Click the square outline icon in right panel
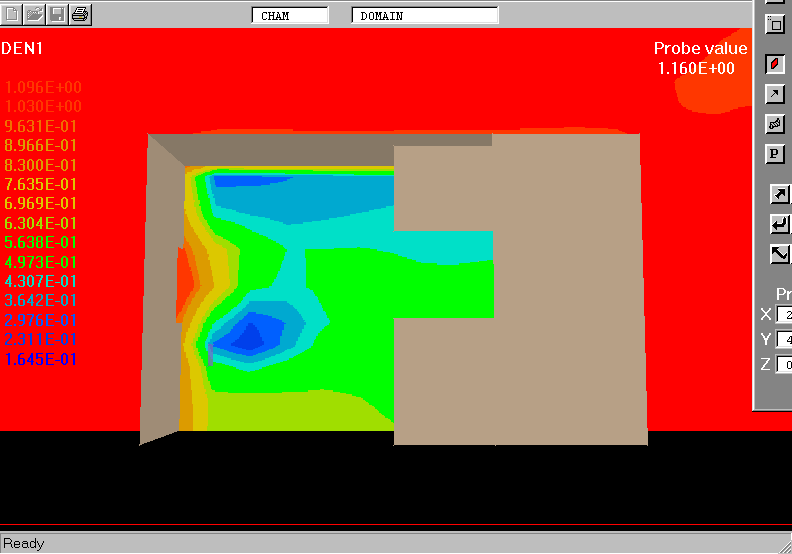Image resolution: width=792 pixels, height=554 pixels. [775, 24]
